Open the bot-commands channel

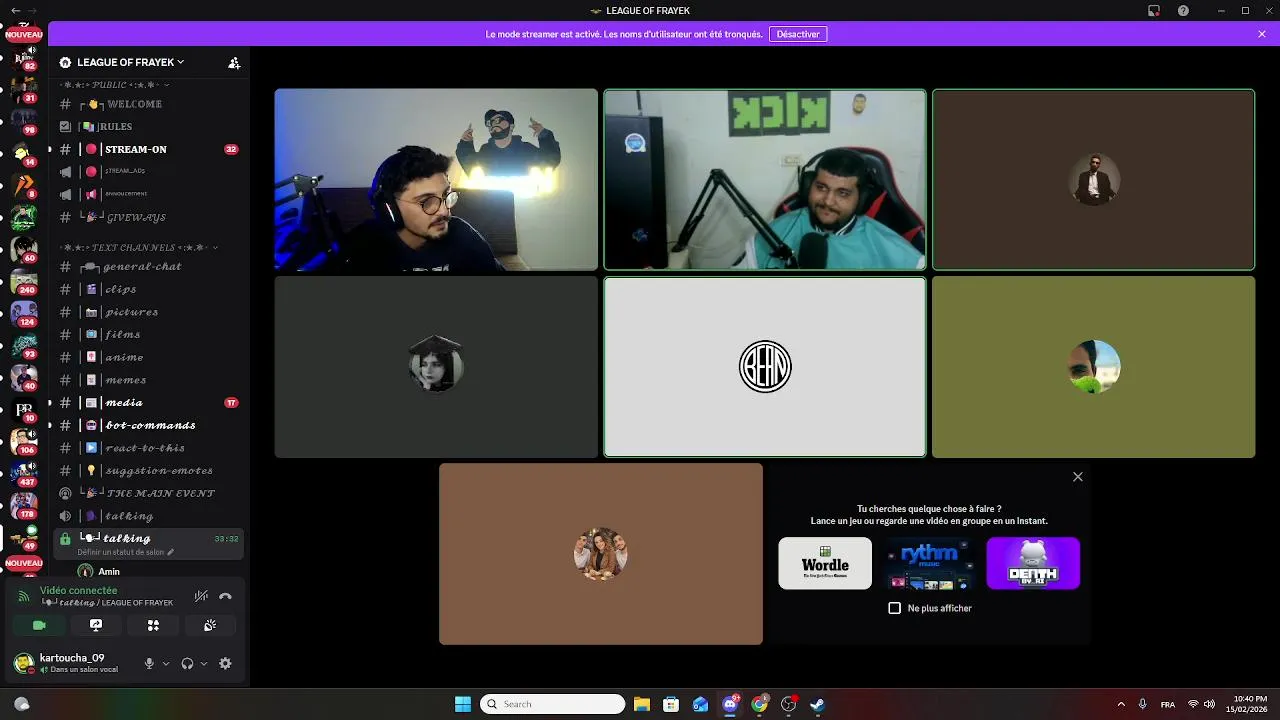coord(148,425)
